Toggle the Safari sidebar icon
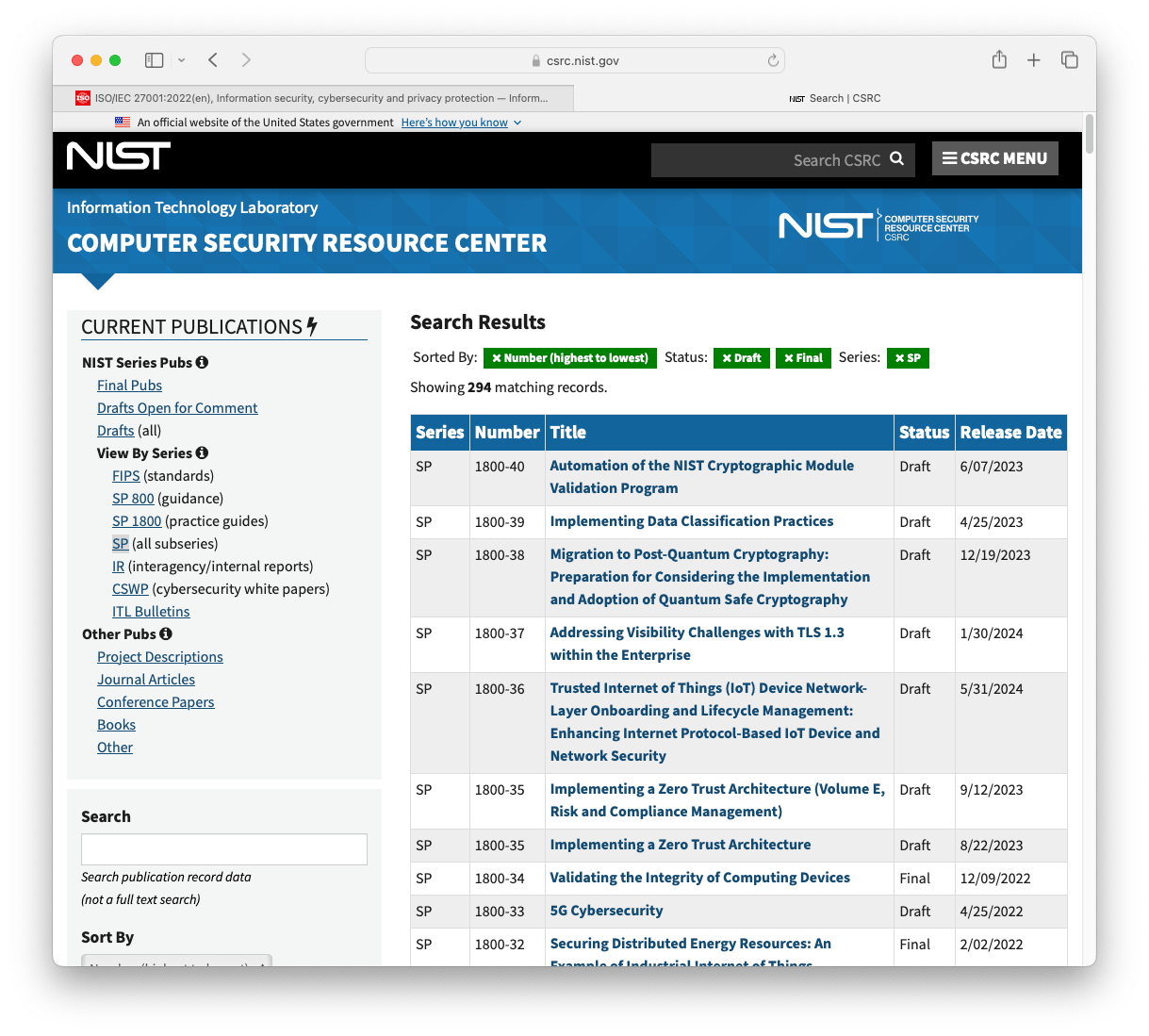 point(155,60)
